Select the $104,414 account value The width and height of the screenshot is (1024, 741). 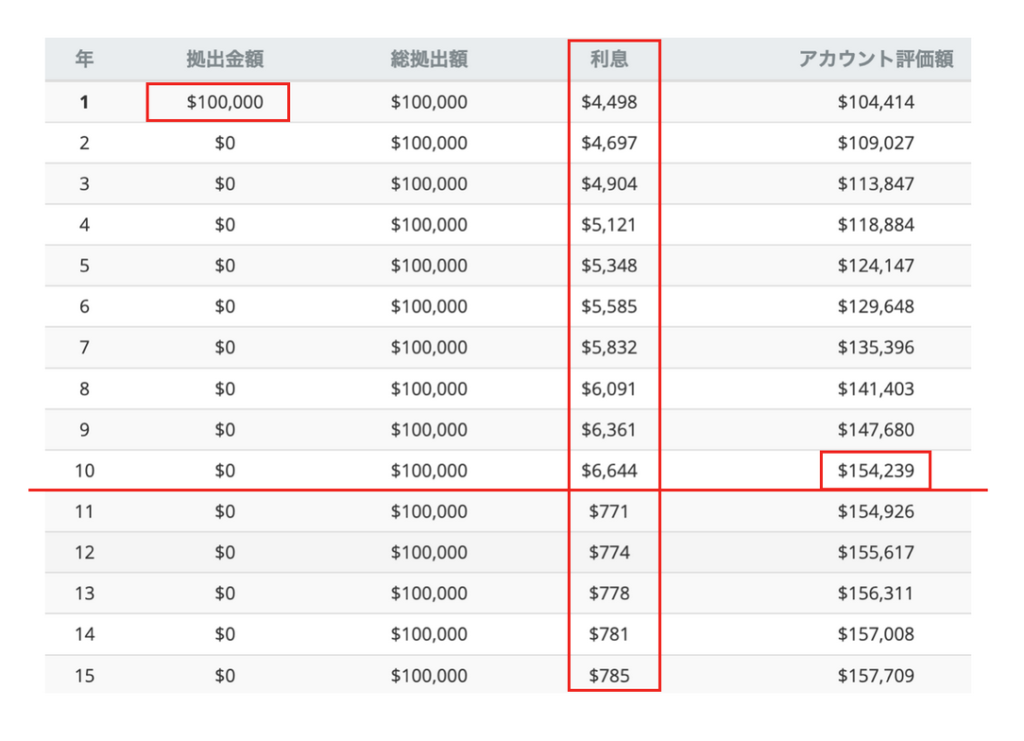(x=876, y=102)
